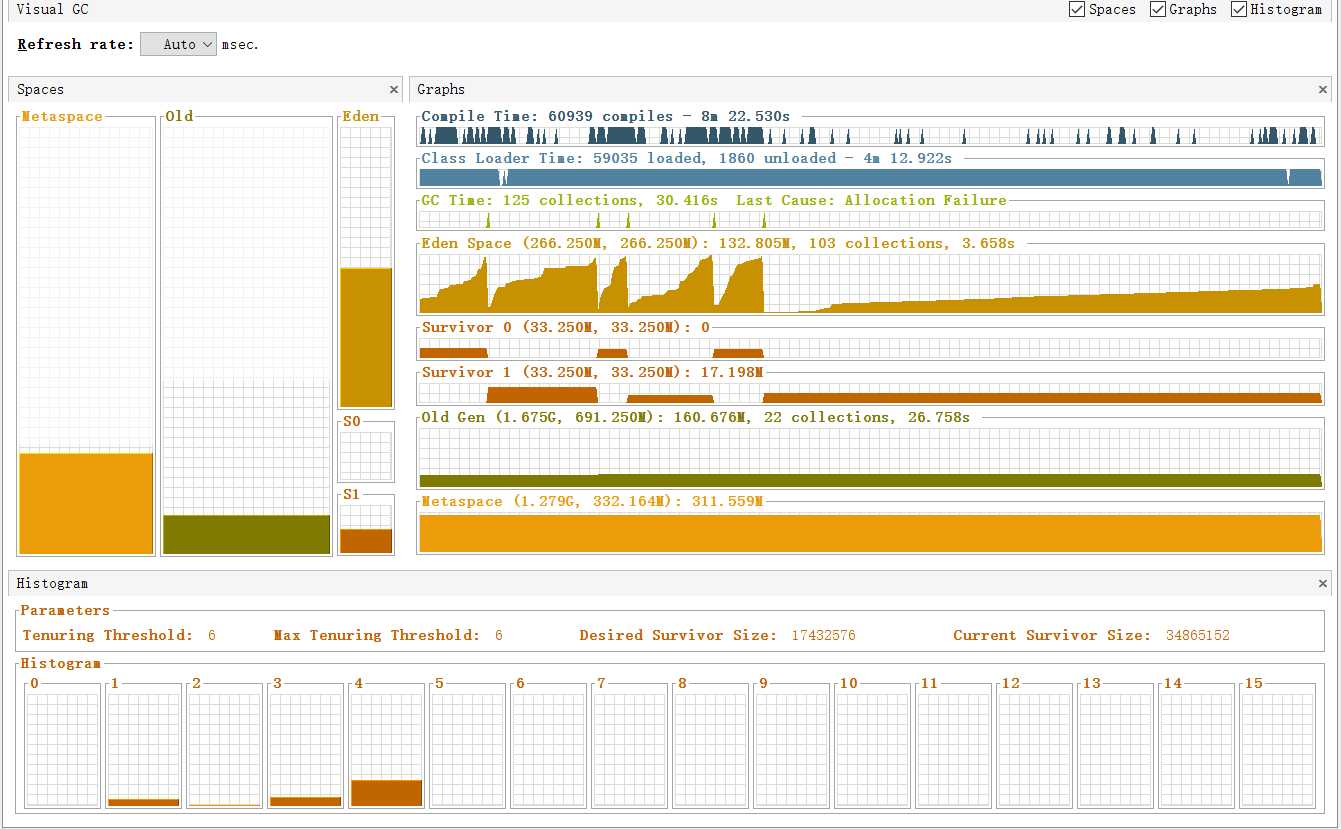Click the Metaspace usage graph

click(870, 532)
